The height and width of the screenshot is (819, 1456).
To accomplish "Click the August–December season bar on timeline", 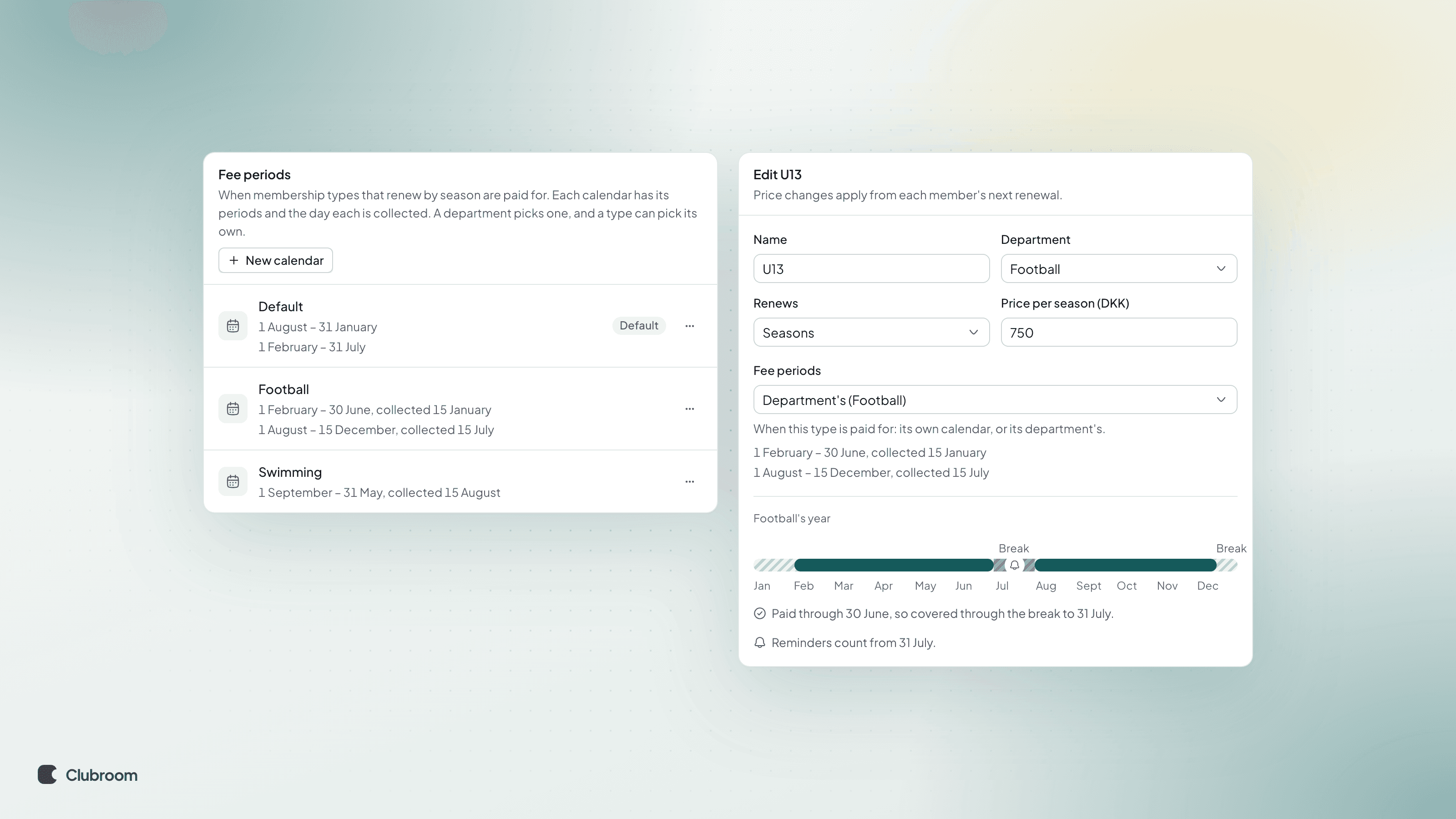I will [1125, 565].
